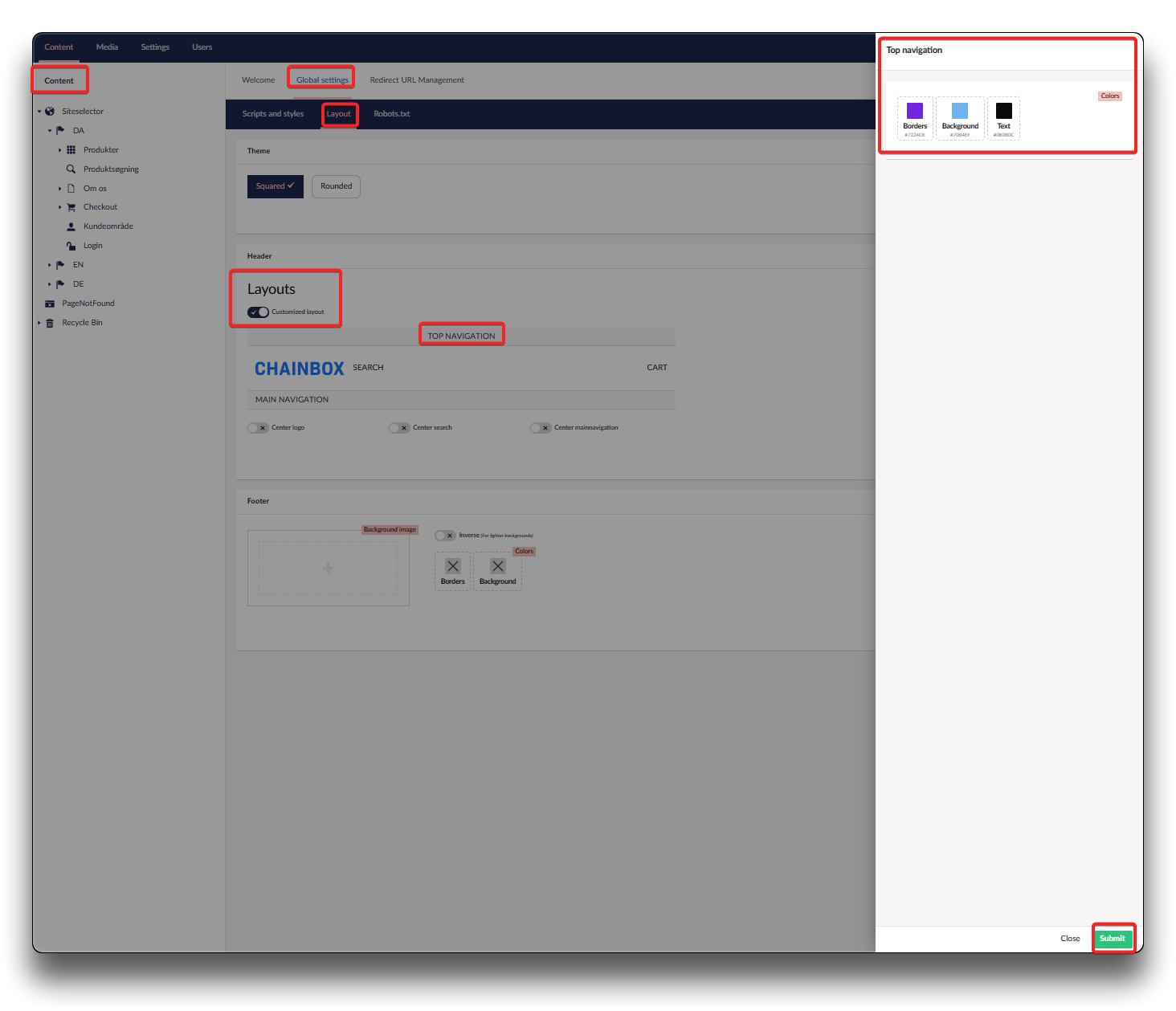Viewport: 1176px width, 1011px height.
Task: Enable the Center logo toggle
Action: (258, 428)
